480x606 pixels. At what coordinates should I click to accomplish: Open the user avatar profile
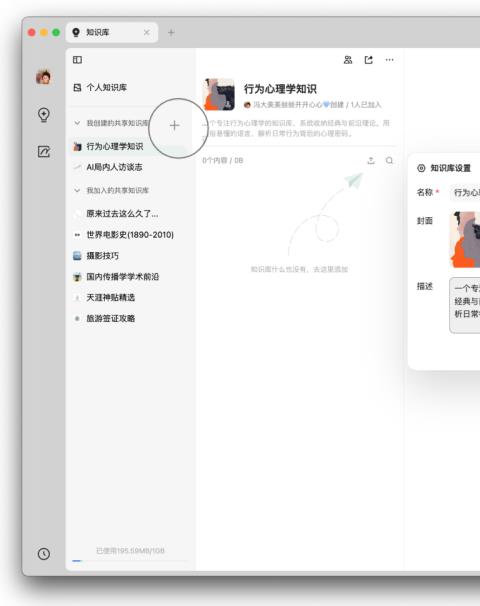44,77
